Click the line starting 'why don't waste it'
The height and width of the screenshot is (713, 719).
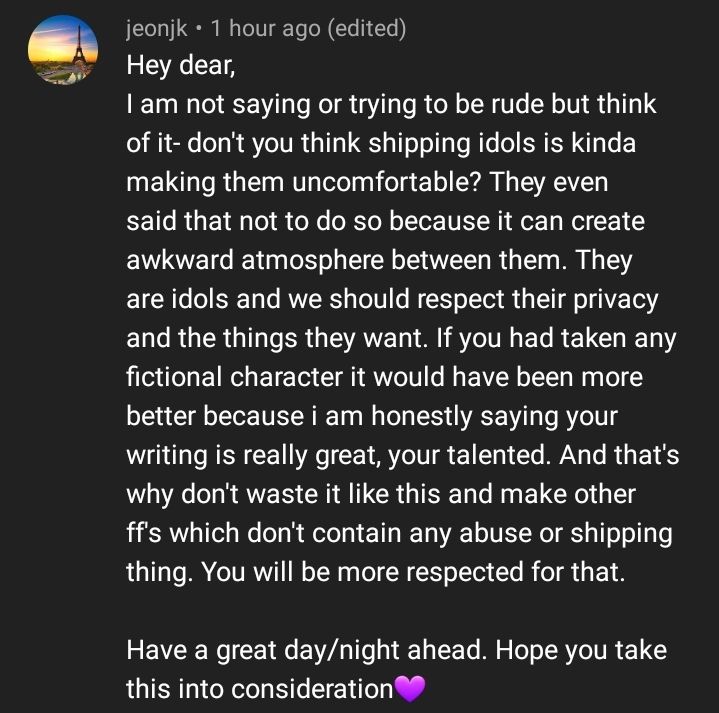[381, 494]
